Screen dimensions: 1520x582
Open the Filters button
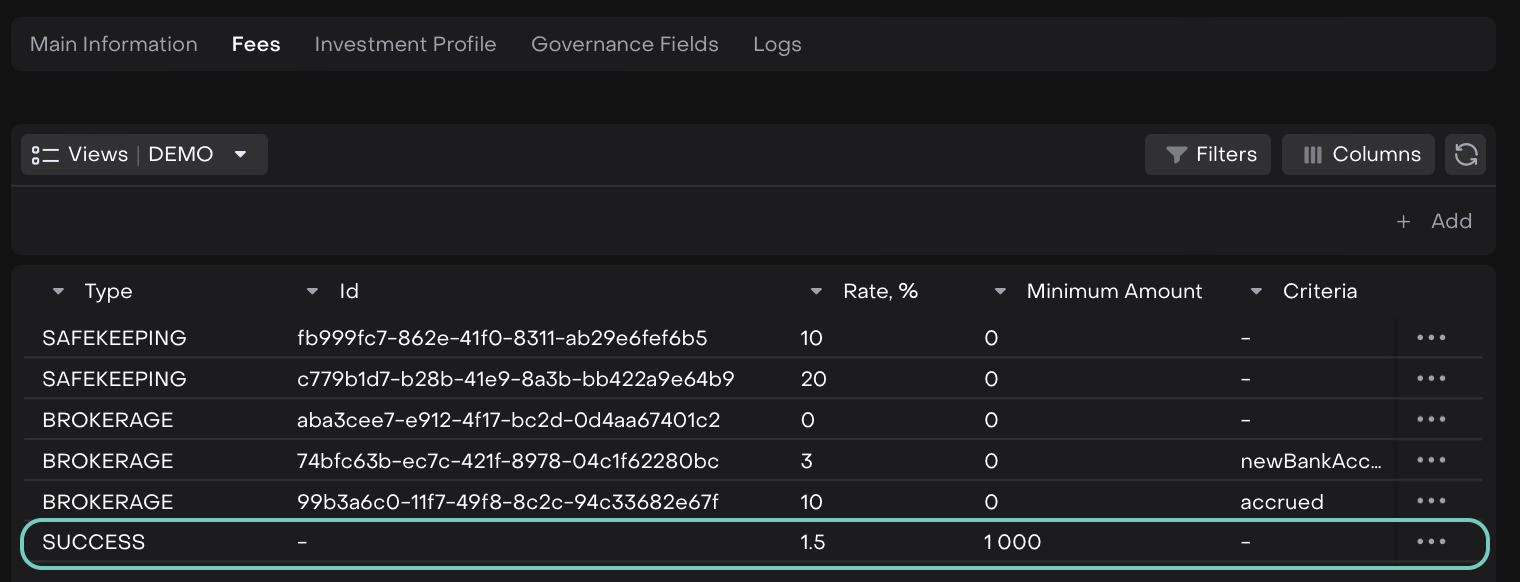(x=1208, y=155)
